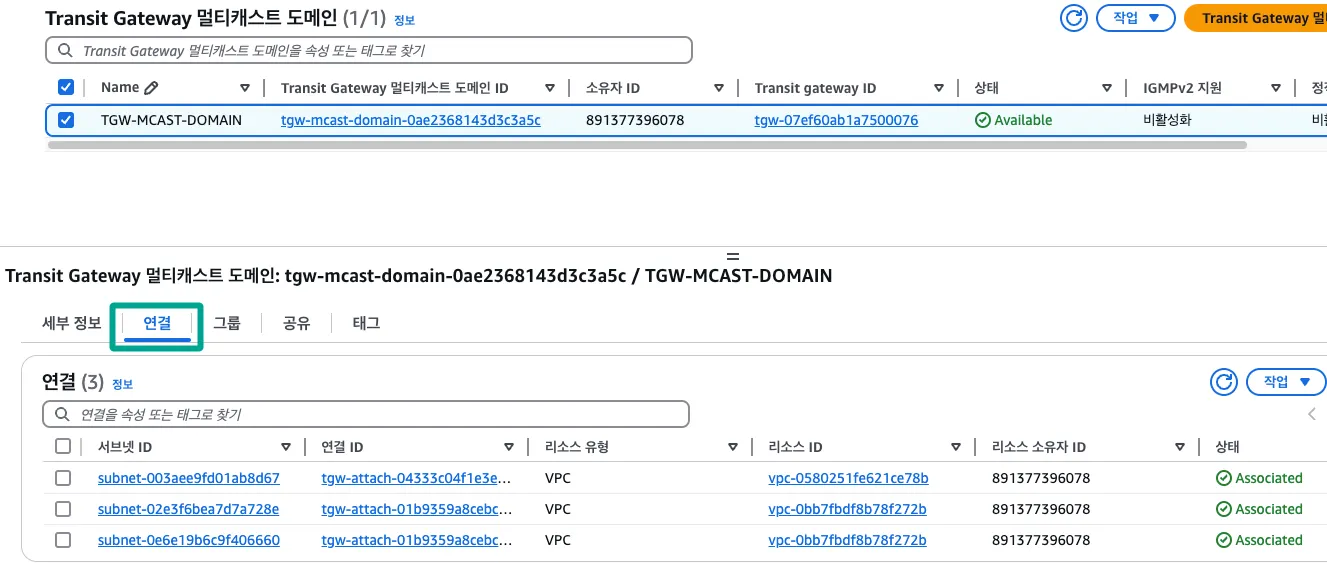This screenshot has width=1327, height=576.
Task: Open the 세부 정보 tab
Action: pyautogui.click(x=72, y=323)
